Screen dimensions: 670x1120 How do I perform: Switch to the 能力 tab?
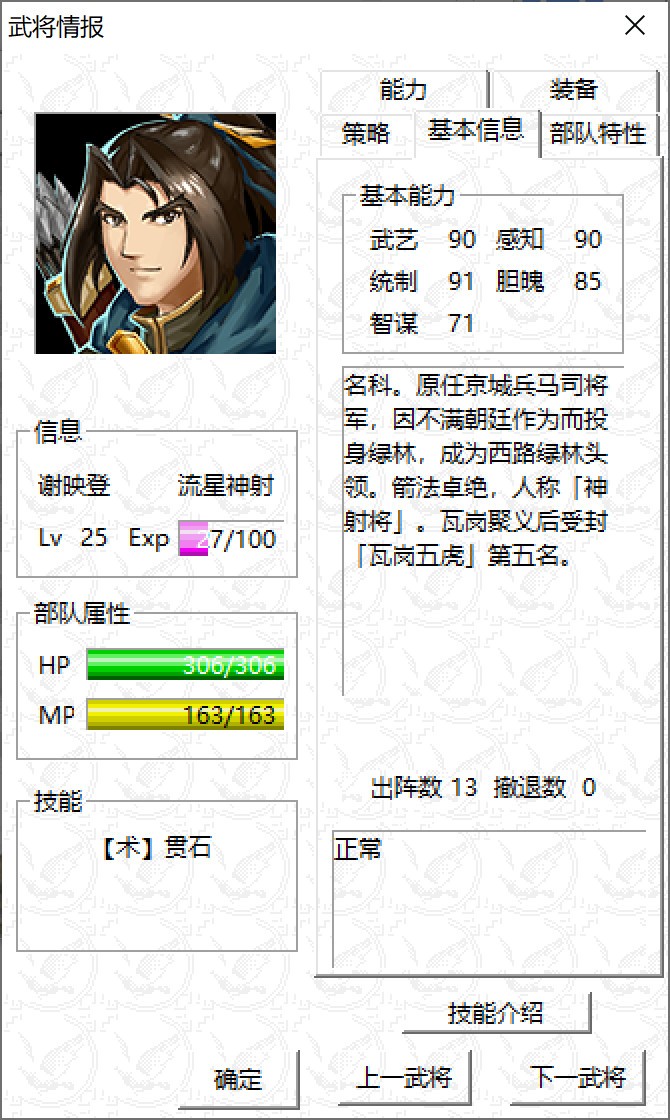coord(404,89)
